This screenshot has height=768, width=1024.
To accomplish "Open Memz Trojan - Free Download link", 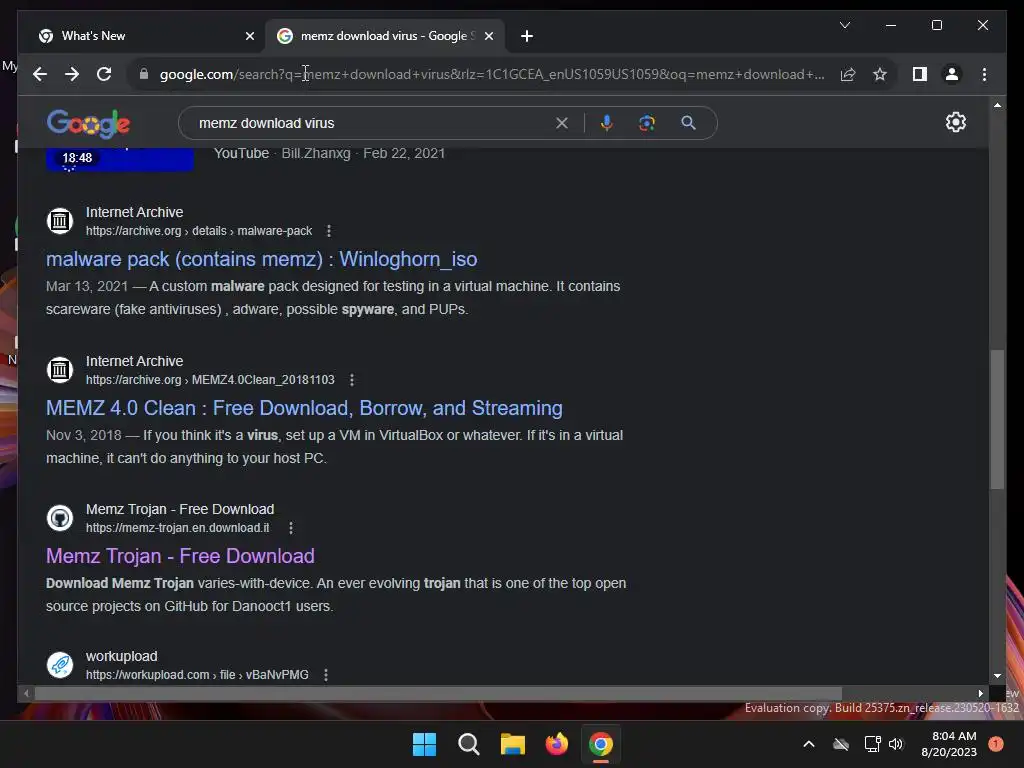I will coord(180,556).
